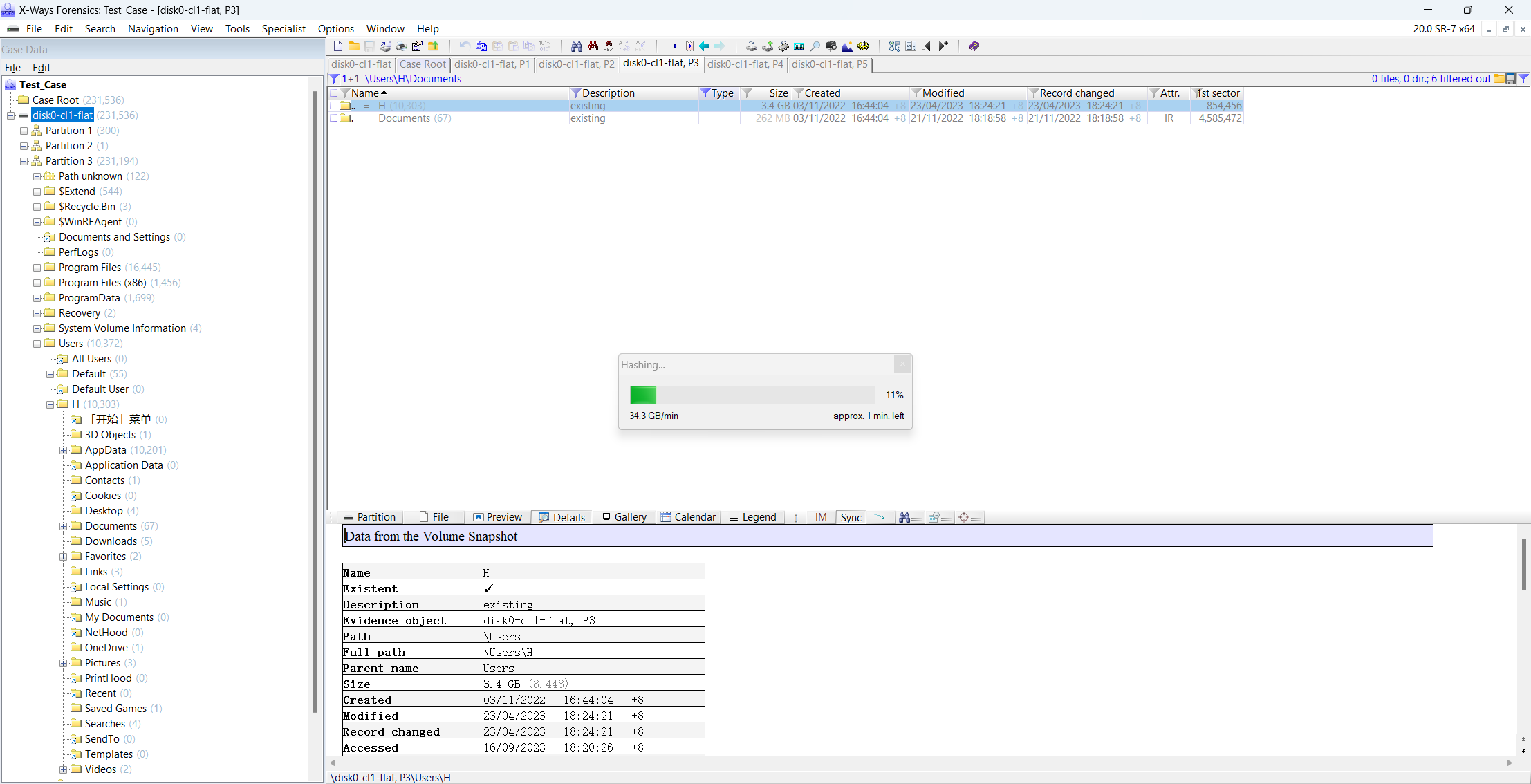The height and width of the screenshot is (784, 1531).
Task: Click the binoculars search hit list icon
Action: pyautogui.click(x=910, y=517)
